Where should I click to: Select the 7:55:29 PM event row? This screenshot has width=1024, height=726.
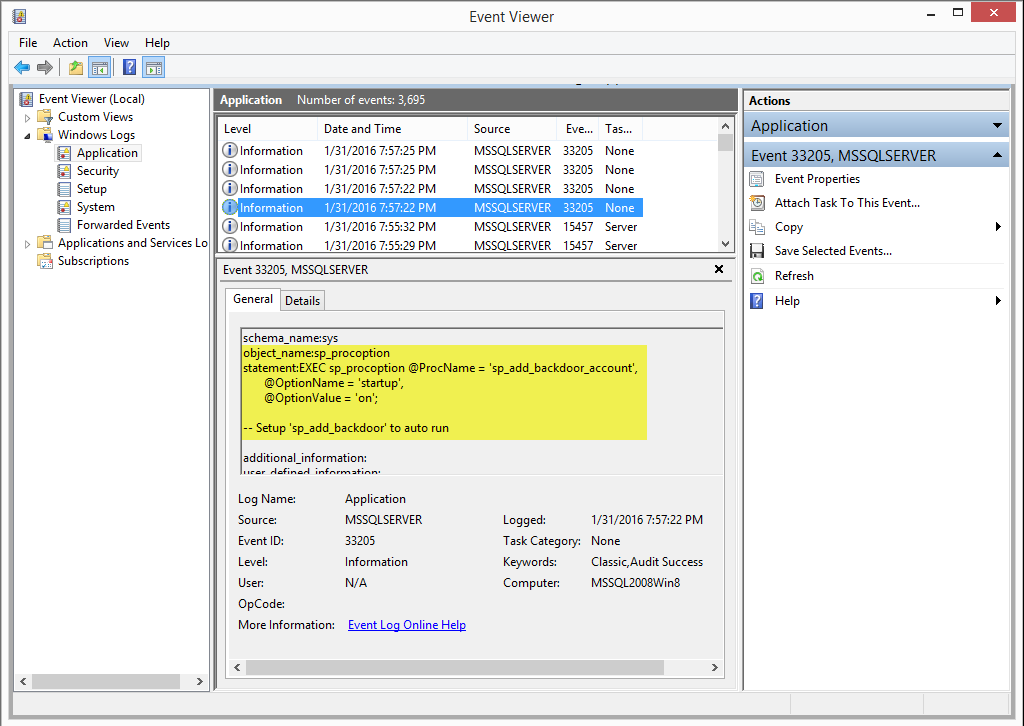(431, 245)
